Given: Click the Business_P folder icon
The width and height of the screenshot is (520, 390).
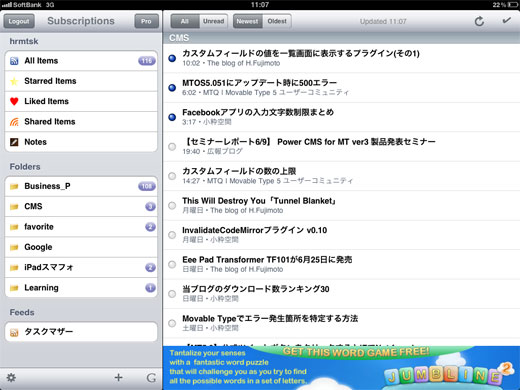Looking at the screenshot, I should tap(14, 186).
